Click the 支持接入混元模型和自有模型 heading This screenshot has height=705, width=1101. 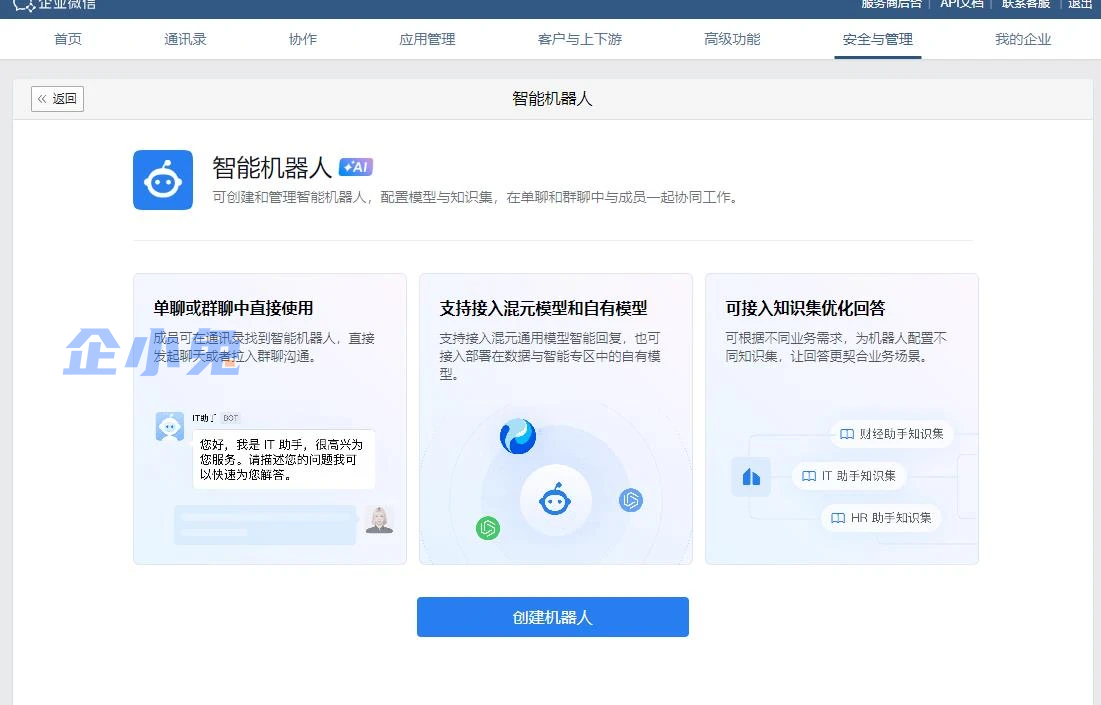pyautogui.click(x=543, y=308)
